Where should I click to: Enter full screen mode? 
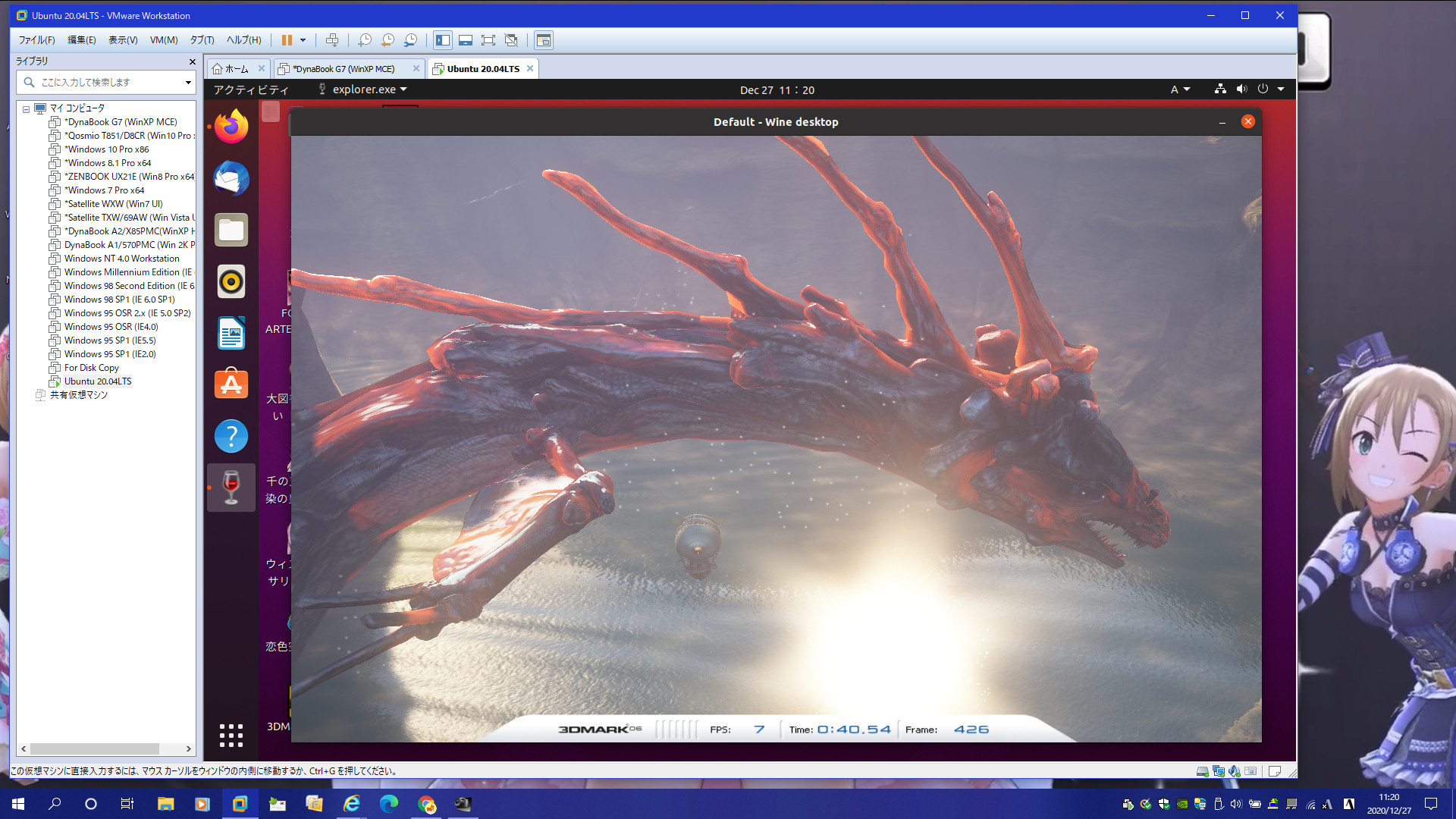click(488, 40)
